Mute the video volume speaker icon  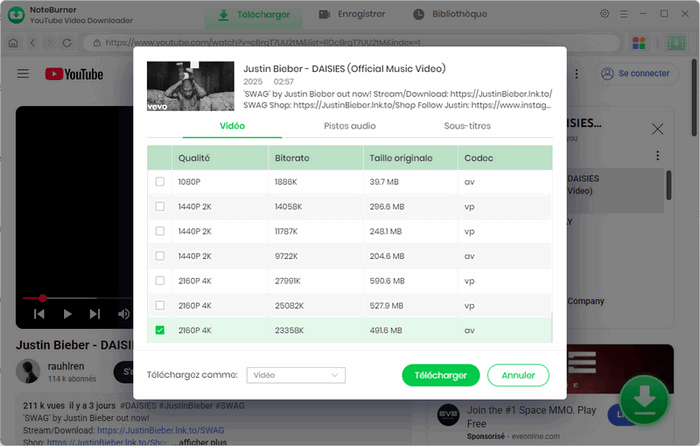pos(124,314)
